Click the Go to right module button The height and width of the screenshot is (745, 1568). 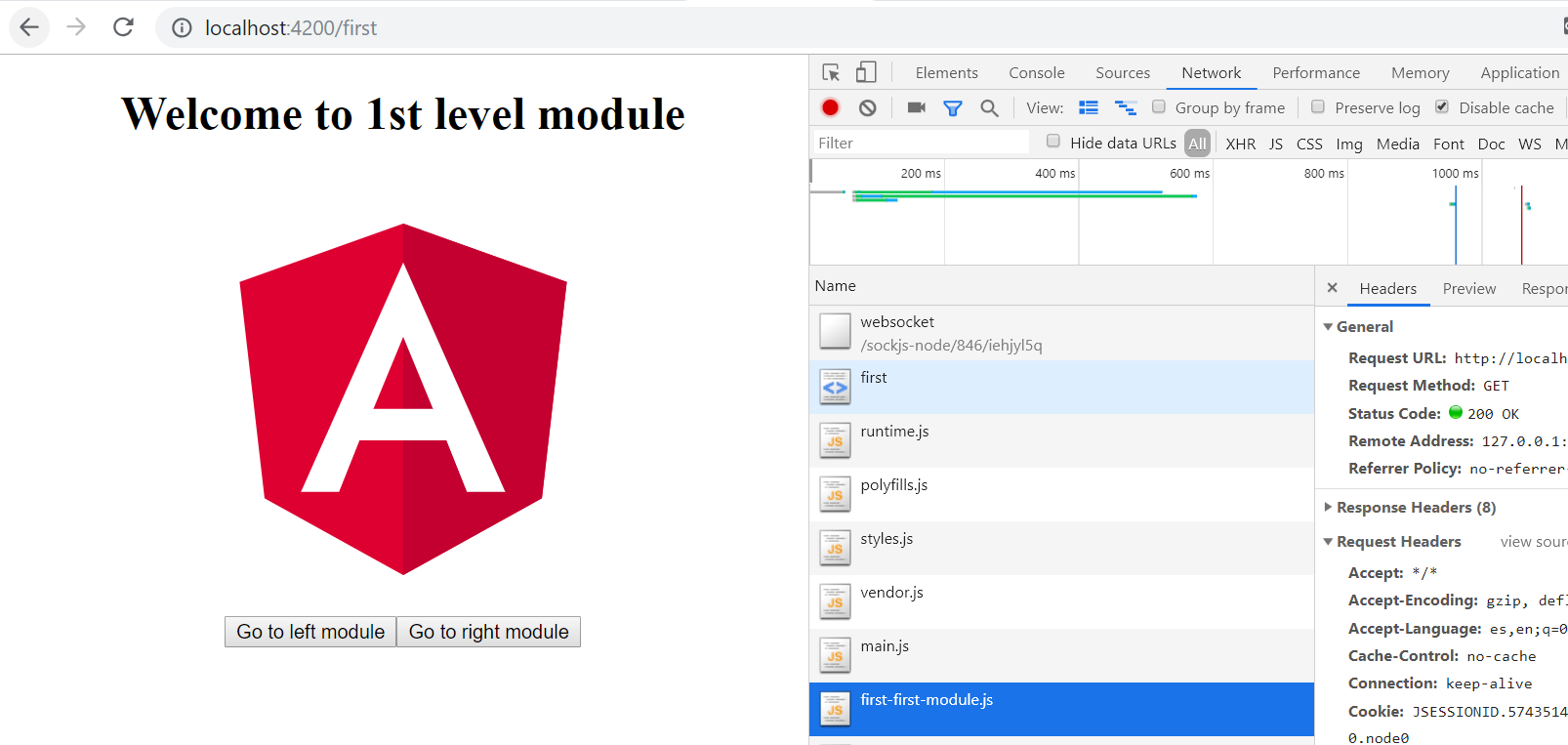pyautogui.click(x=488, y=632)
